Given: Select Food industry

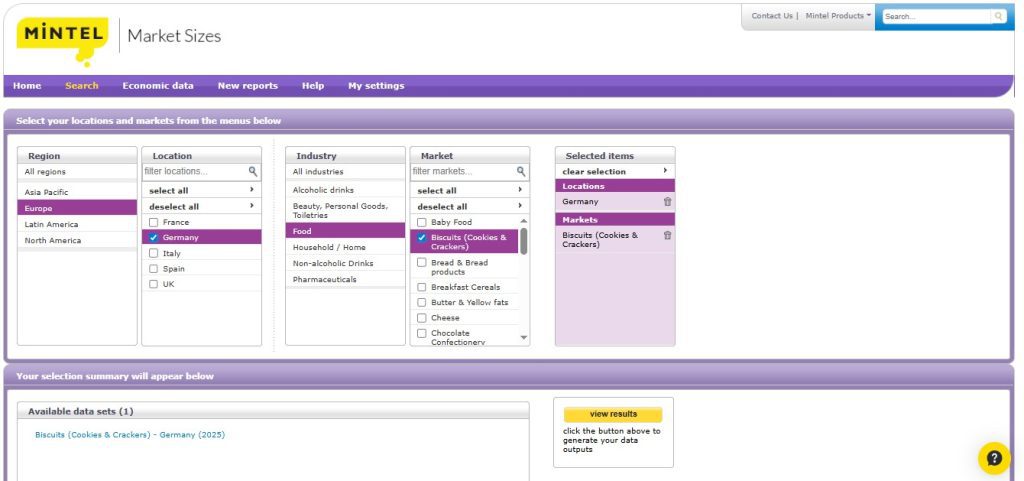Looking at the screenshot, I should click(x=345, y=231).
